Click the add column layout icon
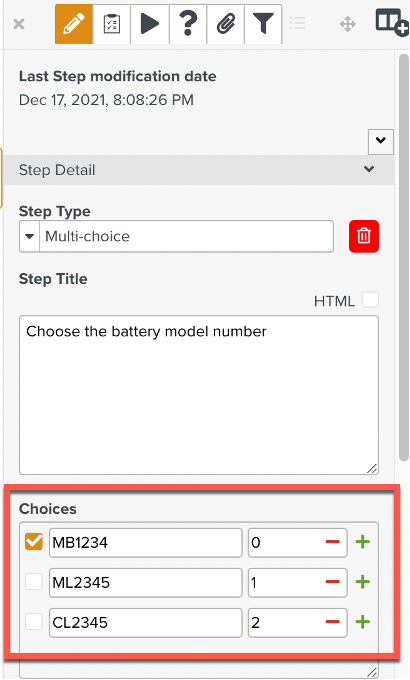The height and width of the screenshot is (680, 410). (391, 22)
